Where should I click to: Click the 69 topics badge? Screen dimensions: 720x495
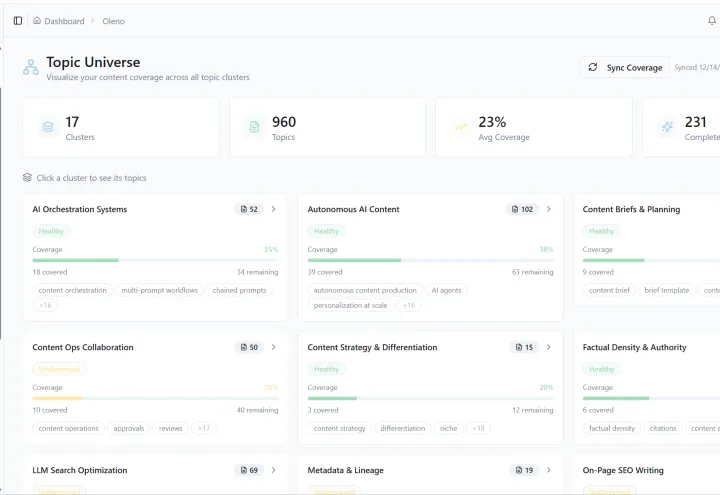(x=249, y=470)
